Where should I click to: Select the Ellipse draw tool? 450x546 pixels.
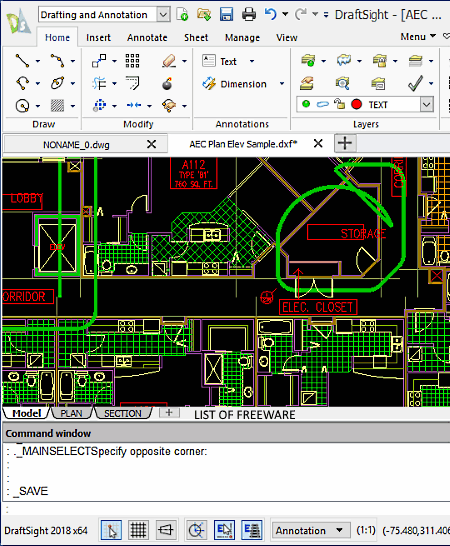pyautogui.click(x=57, y=83)
